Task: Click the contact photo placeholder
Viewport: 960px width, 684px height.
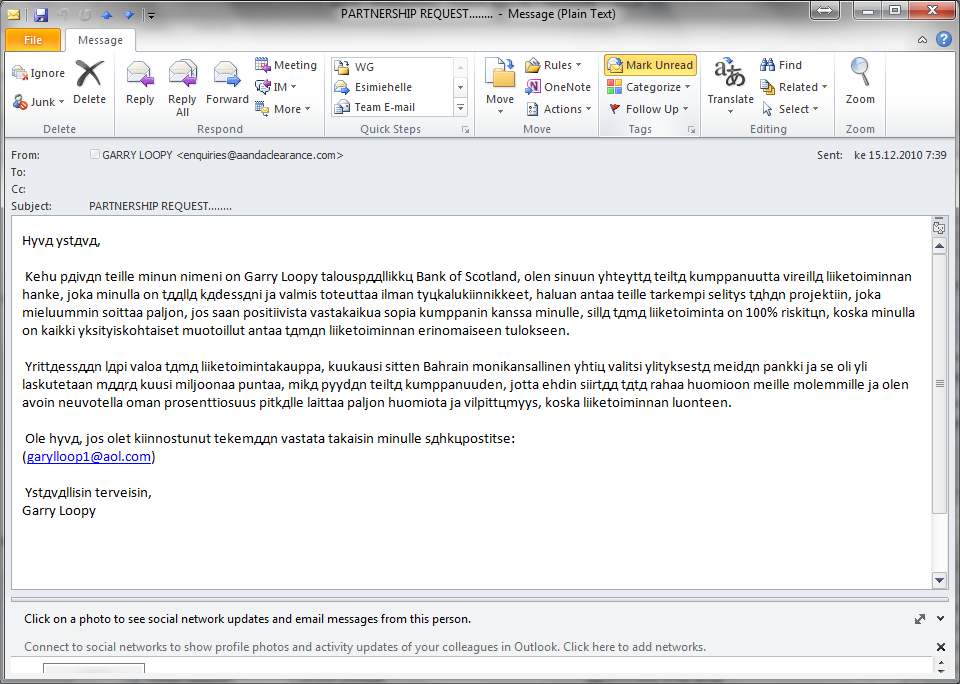Action: coord(94,668)
